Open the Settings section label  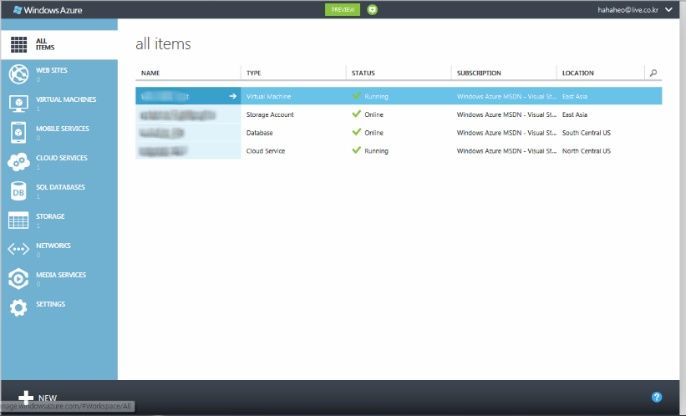coord(50,304)
